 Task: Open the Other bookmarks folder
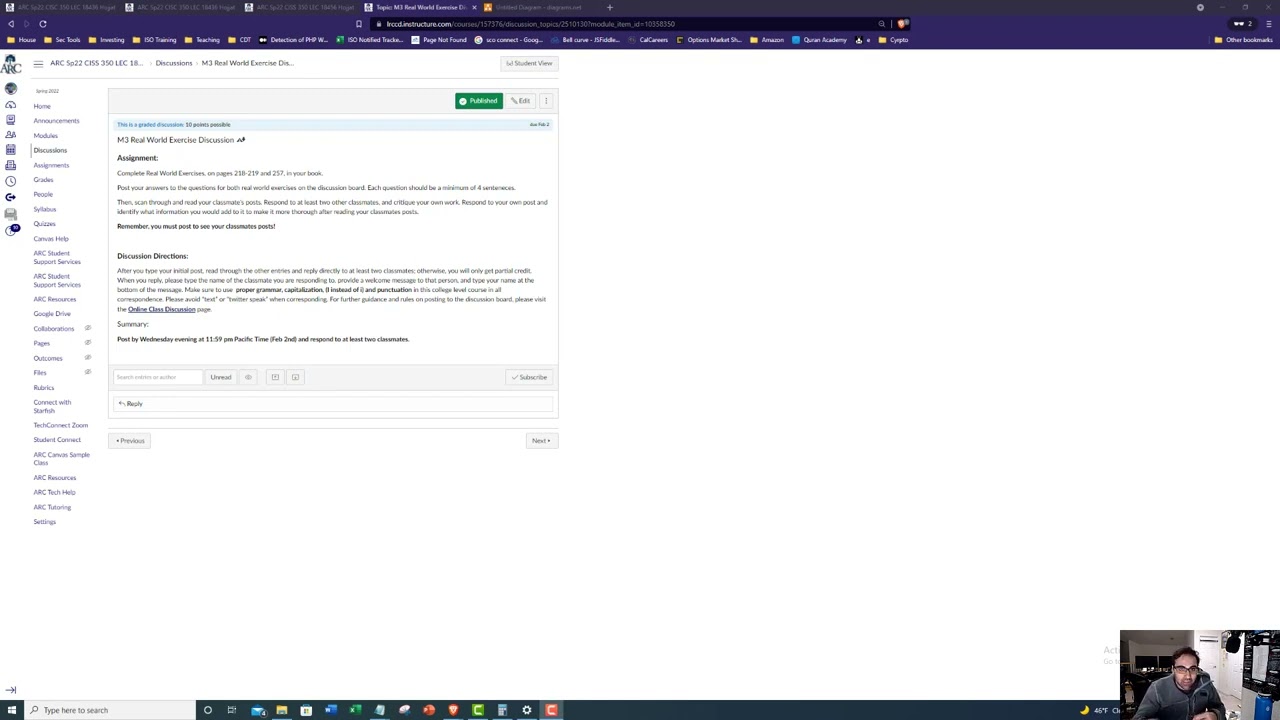(x=1242, y=40)
